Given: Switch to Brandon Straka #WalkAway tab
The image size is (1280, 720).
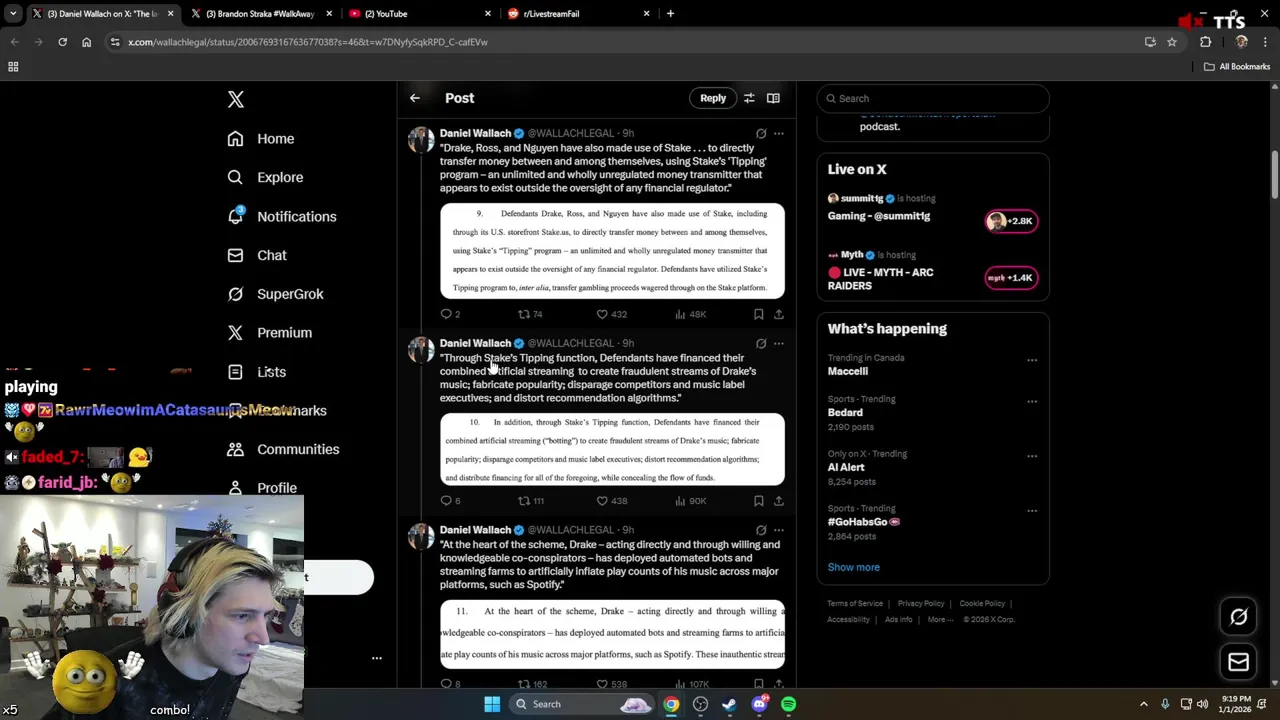Looking at the screenshot, I should (260, 14).
